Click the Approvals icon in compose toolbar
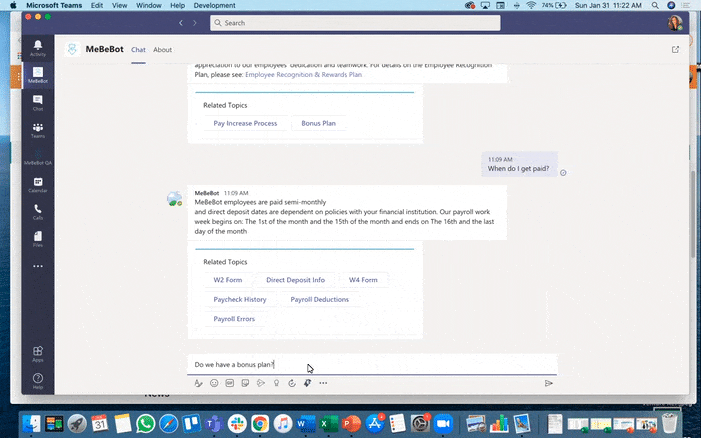The image size is (701, 438). (292, 383)
